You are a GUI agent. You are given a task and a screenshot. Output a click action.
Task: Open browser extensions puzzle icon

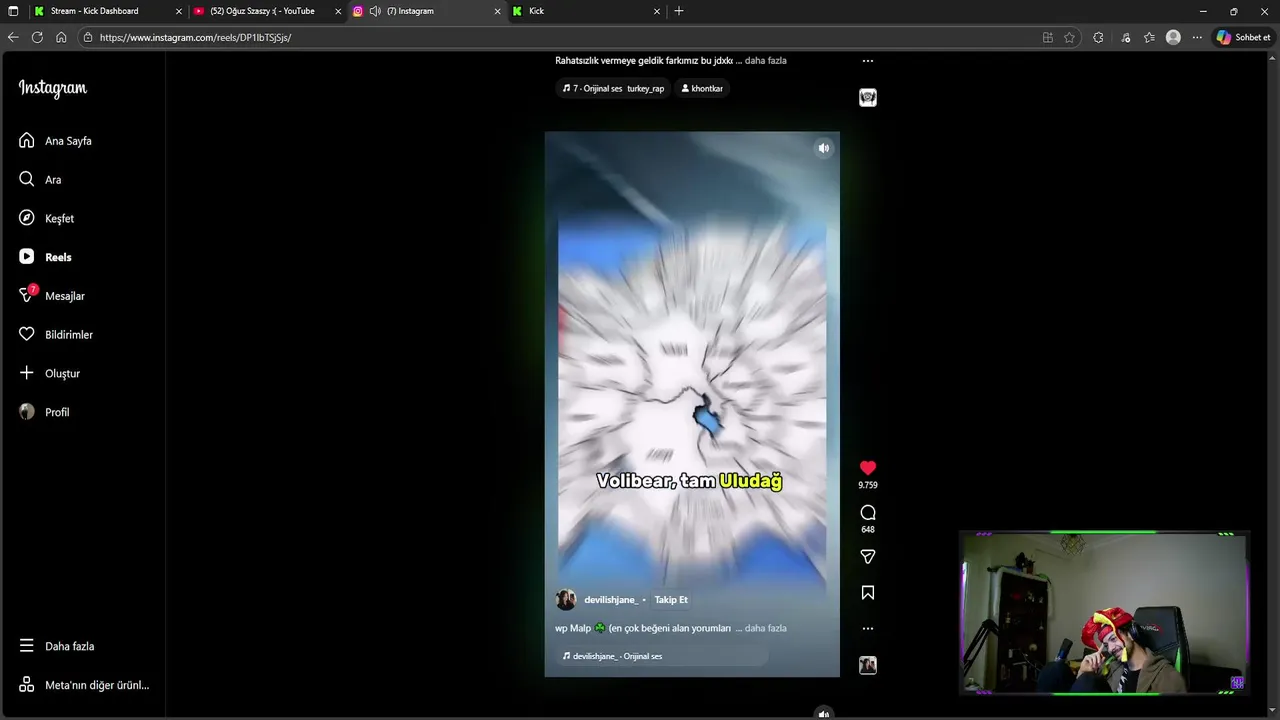[x=1098, y=37]
